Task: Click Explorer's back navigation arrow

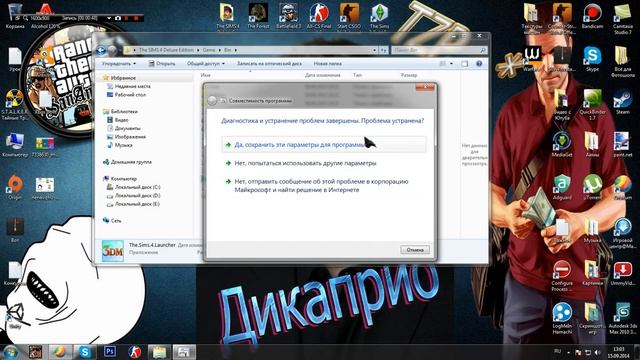Action: pyautogui.click(x=101, y=50)
